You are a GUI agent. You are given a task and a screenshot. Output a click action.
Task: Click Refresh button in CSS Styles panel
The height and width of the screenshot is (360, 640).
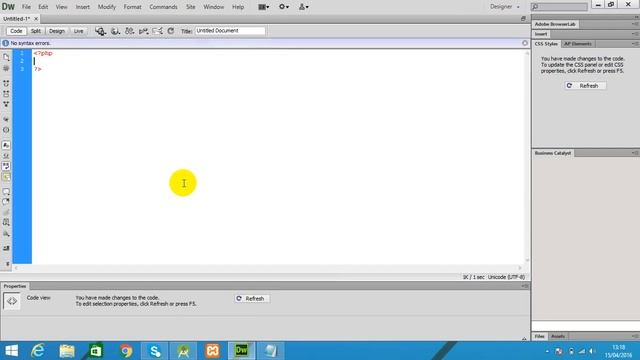click(585, 86)
